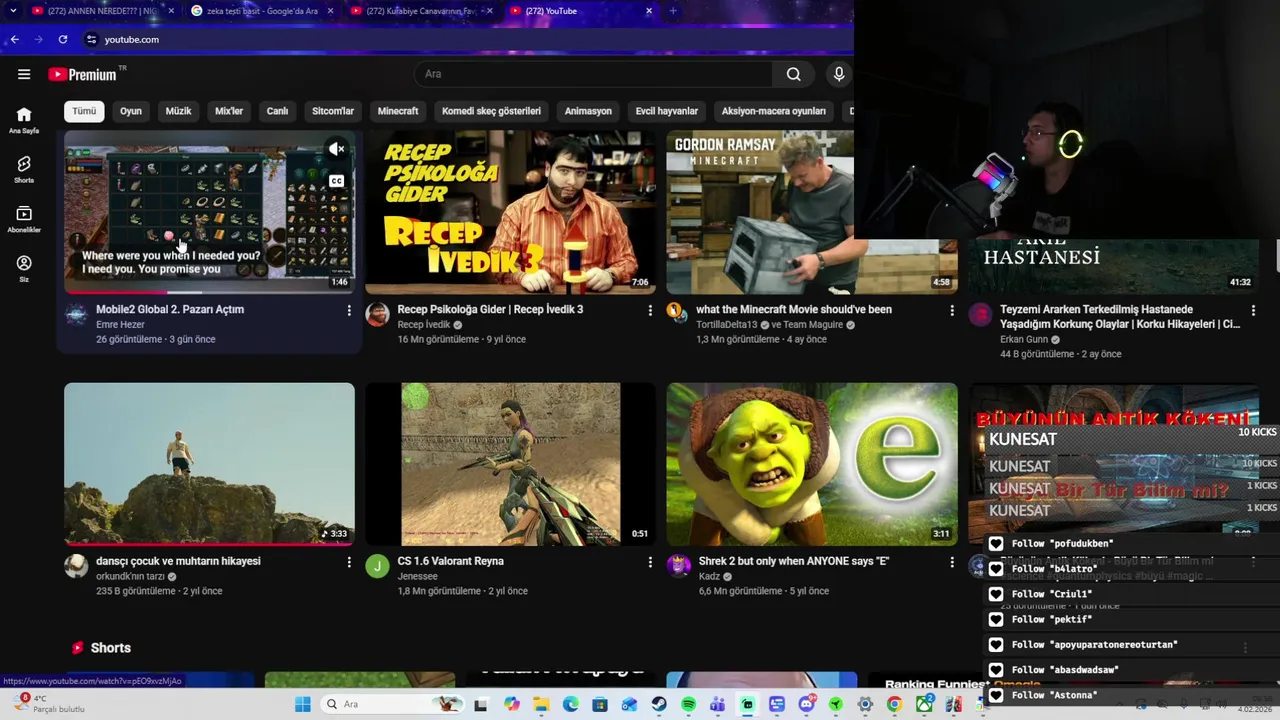The height and width of the screenshot is (720, 1280).
Task: Open CS 1.6 Valorant Reyna title
Action: pos(450,561)
